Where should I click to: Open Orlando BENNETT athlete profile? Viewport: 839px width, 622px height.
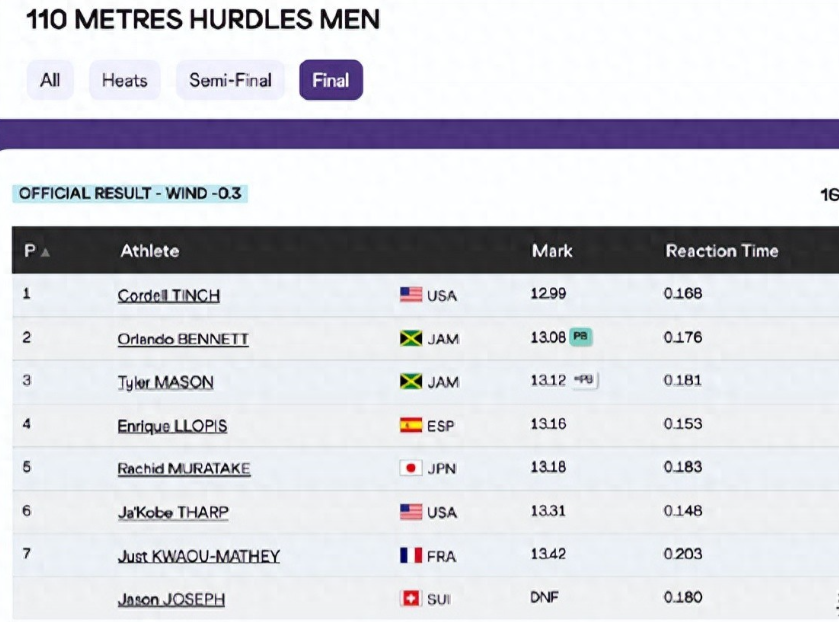(183, 339)
